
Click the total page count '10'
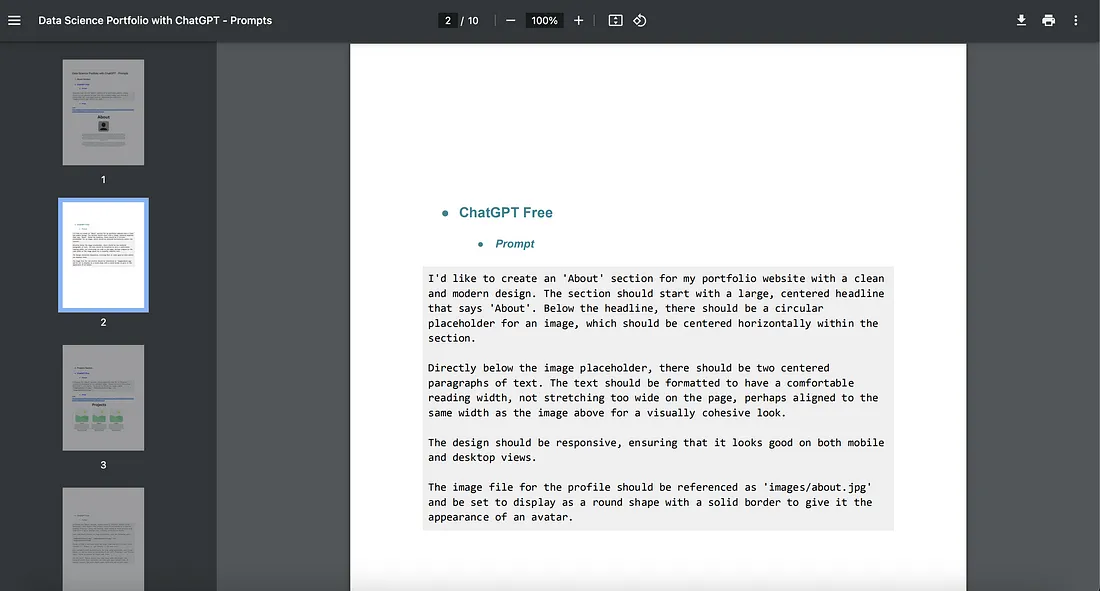[x=473, y=20]
